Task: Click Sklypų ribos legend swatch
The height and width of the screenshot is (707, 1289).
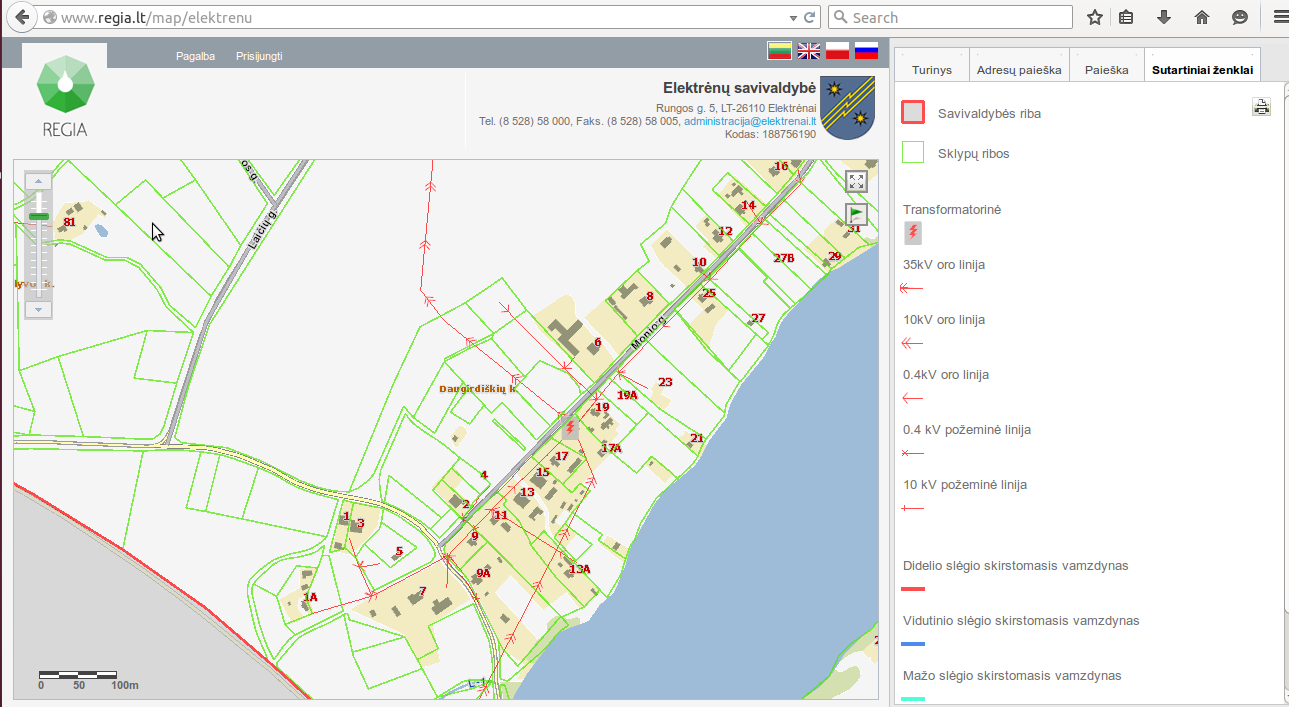Action: point(913,152)
